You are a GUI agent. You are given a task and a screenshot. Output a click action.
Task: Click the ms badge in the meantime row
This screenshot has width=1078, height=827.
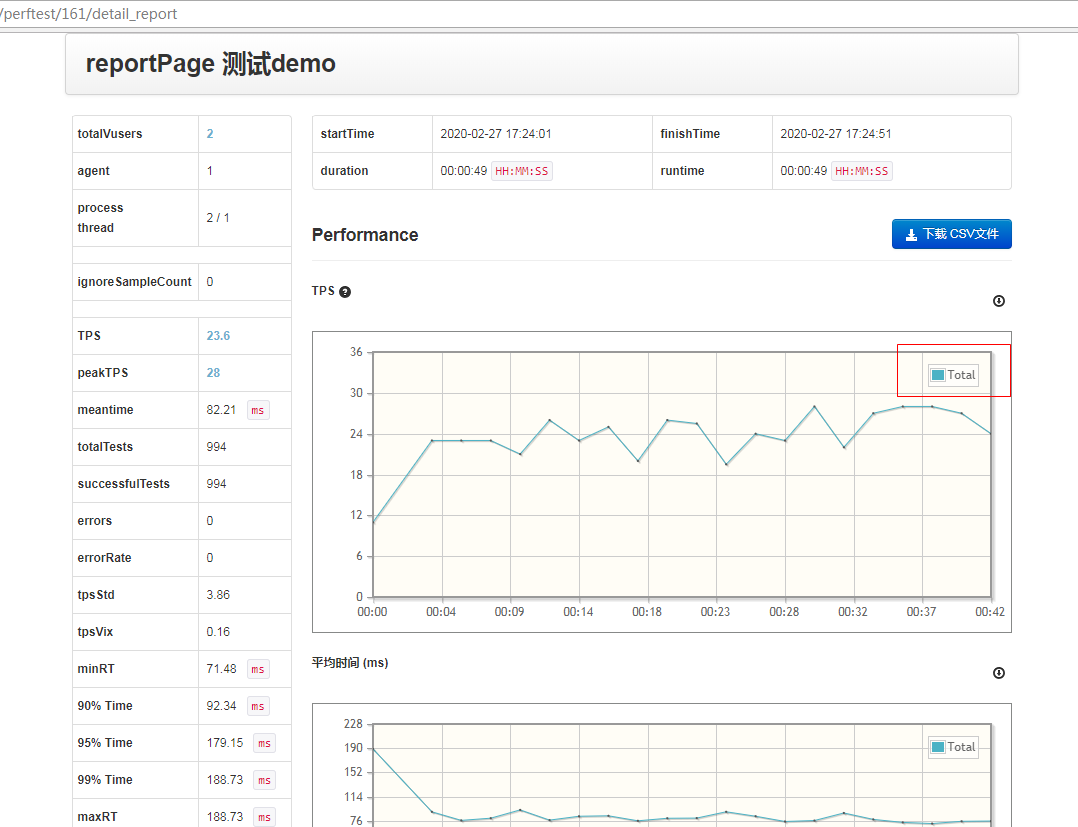[x=258, y=410]
